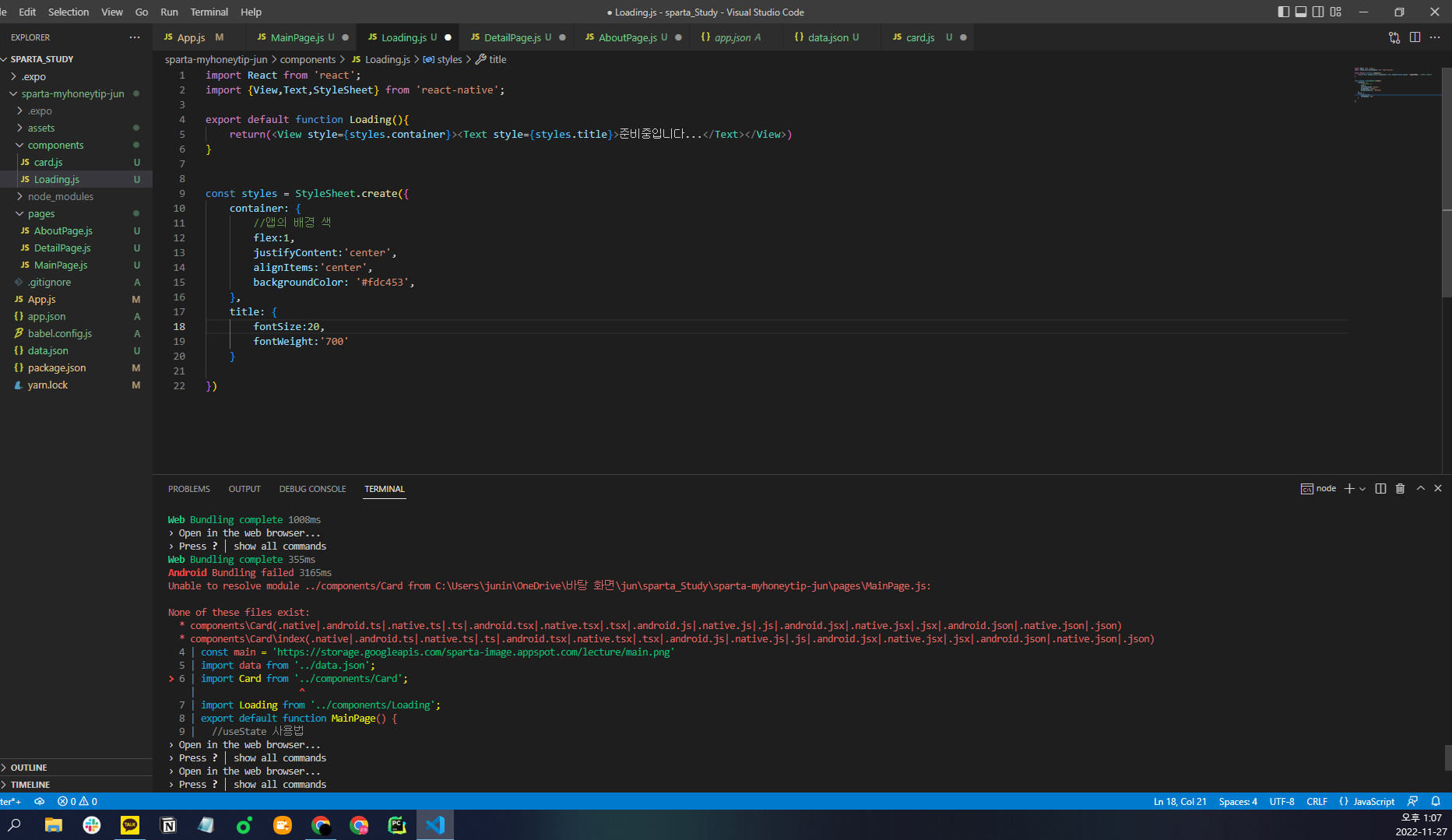
Task: Open the Help menu
Action: 251,12
